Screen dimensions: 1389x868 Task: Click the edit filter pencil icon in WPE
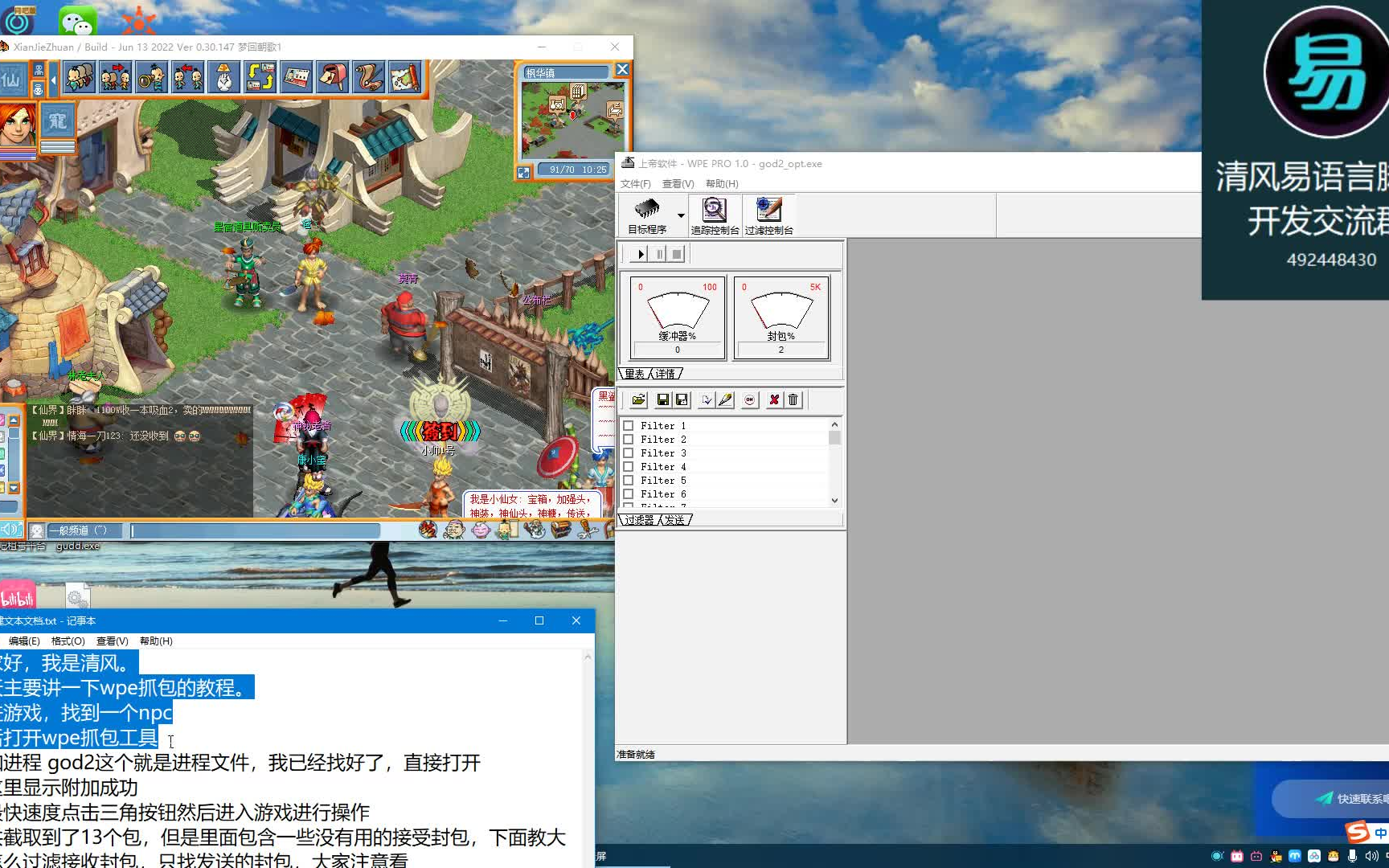(x=725, y=399)
